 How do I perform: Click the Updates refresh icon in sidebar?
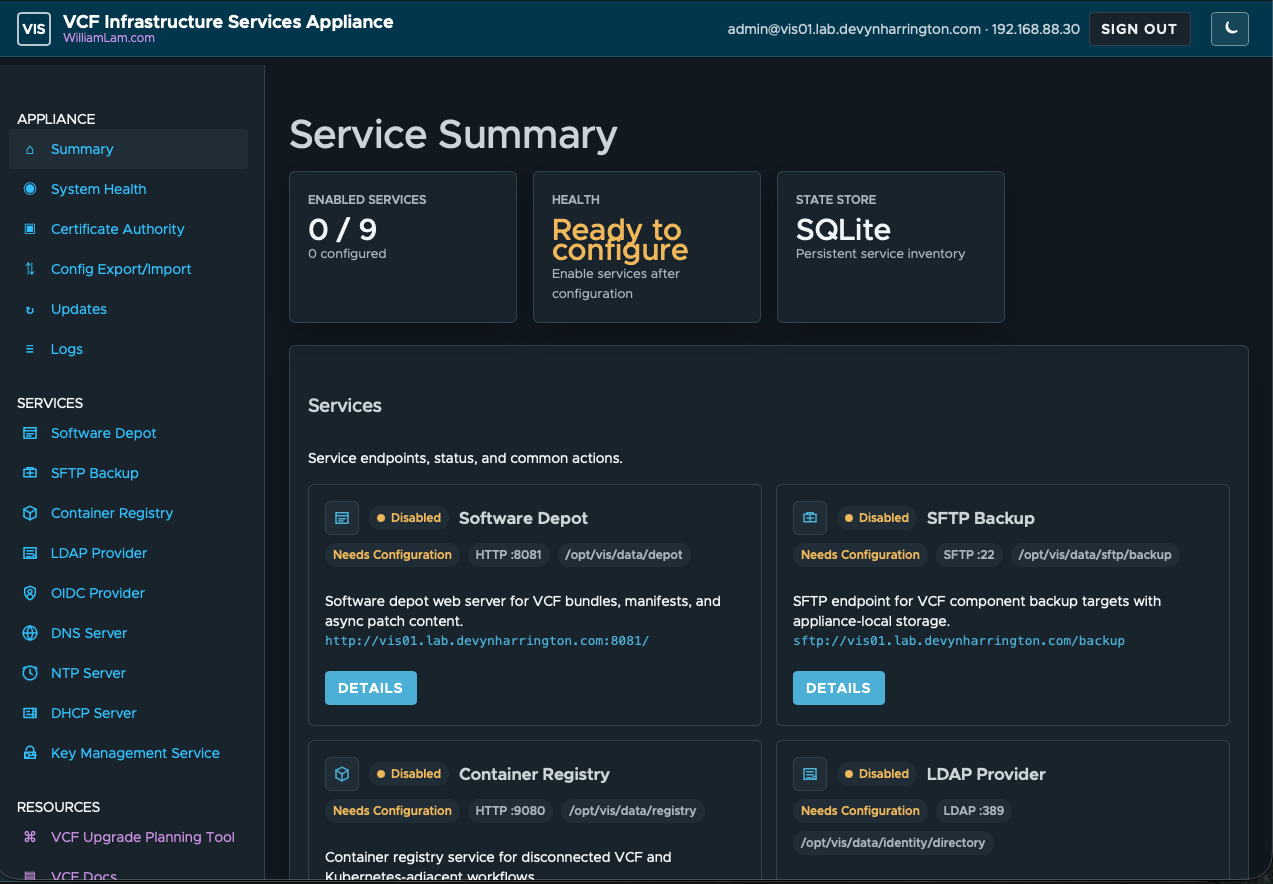point(30,309)
